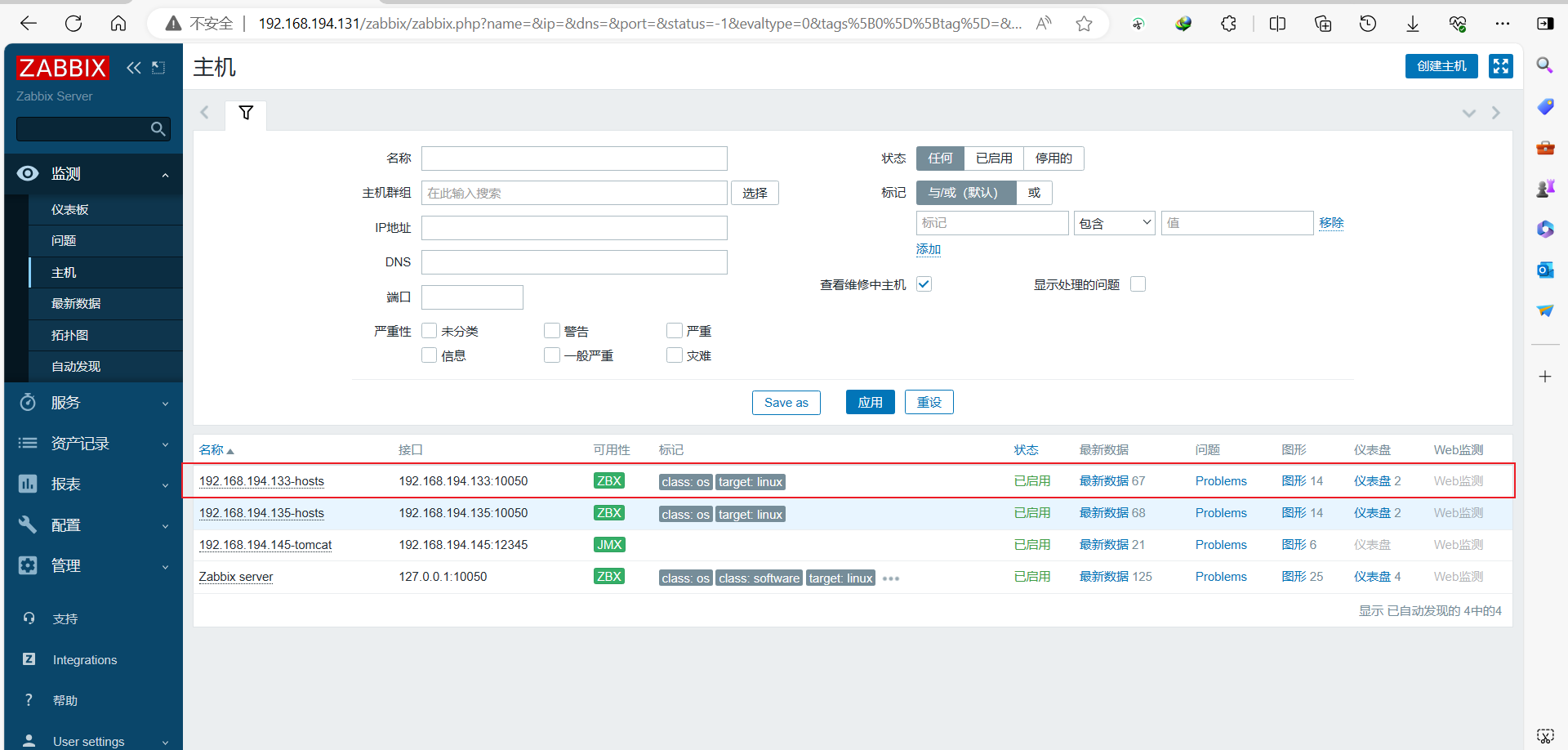1568x750 pixels.
Task: Check the 灾难 severity checkbox
Action: pos(675,355)
